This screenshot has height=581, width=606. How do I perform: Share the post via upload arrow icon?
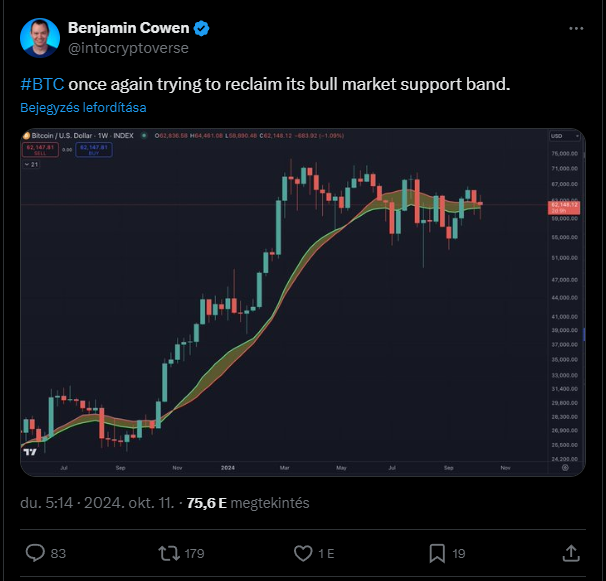[571, 553]
